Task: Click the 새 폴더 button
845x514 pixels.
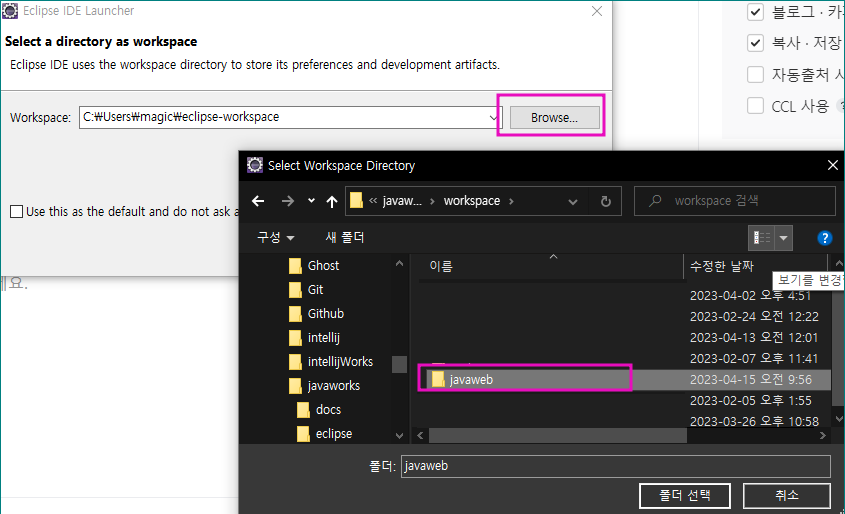Action: point(345,238)
